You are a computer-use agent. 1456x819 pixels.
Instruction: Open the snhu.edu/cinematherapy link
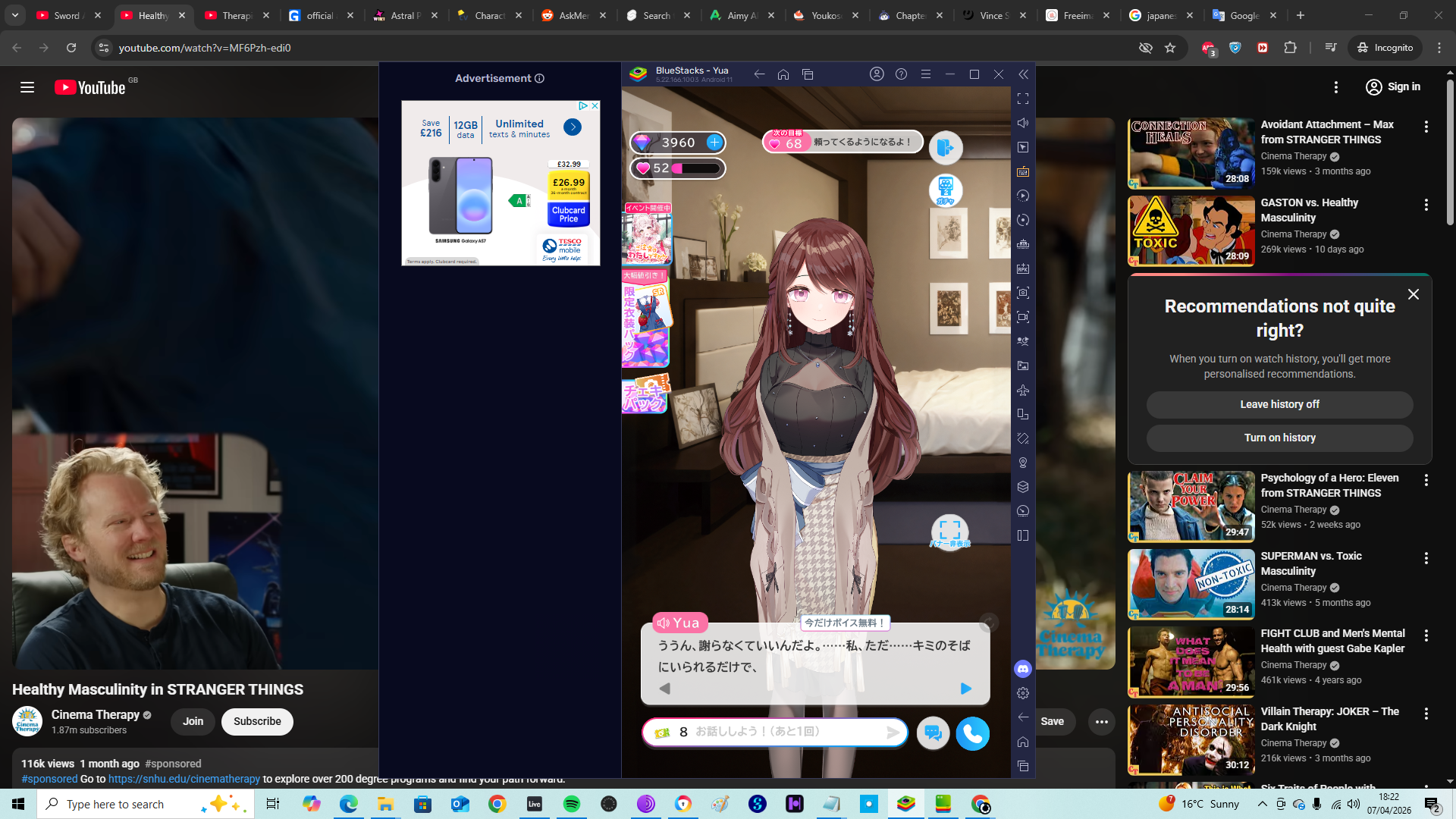click(184, 779)
